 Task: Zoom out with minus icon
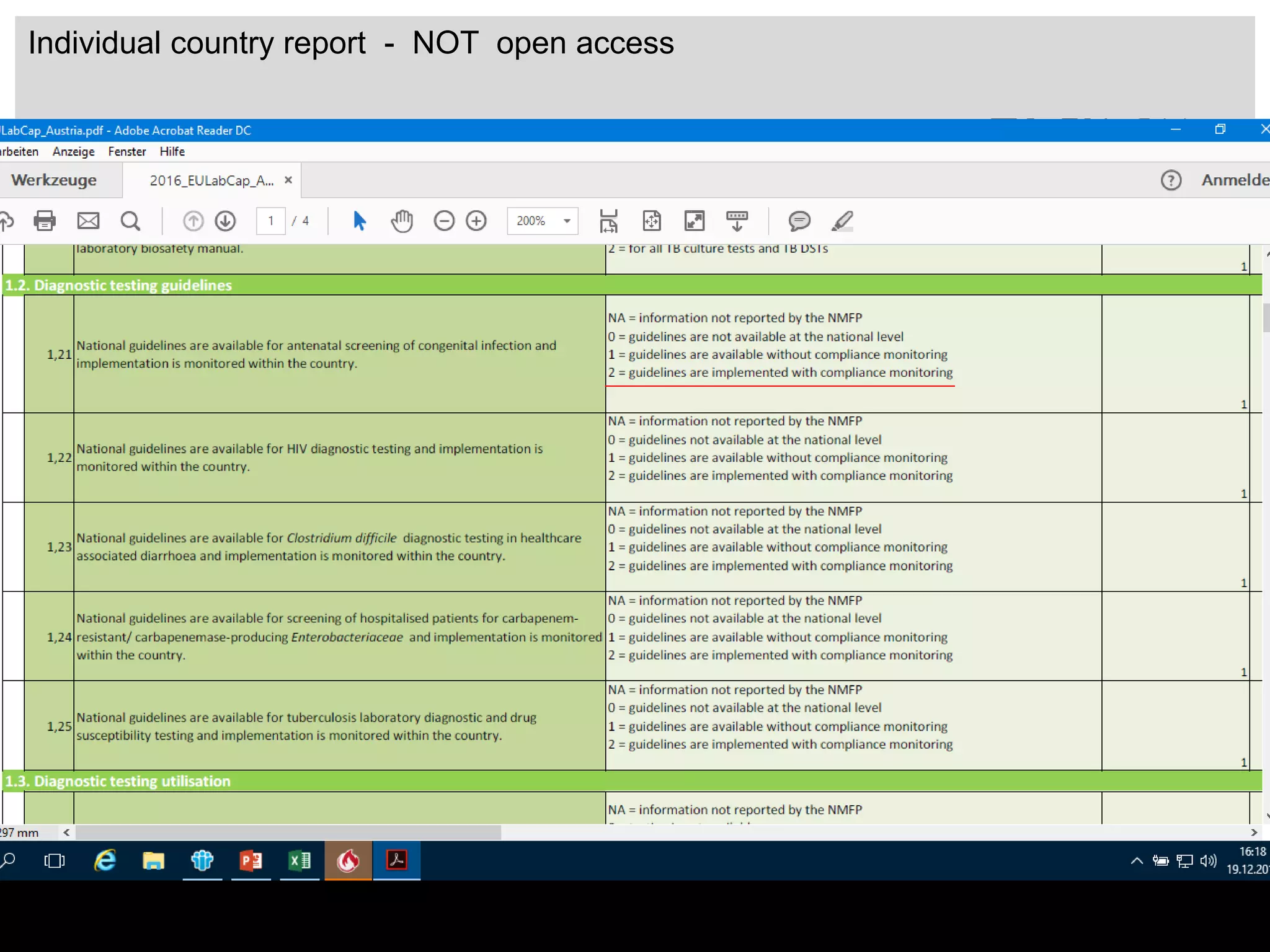coord(444,221)
